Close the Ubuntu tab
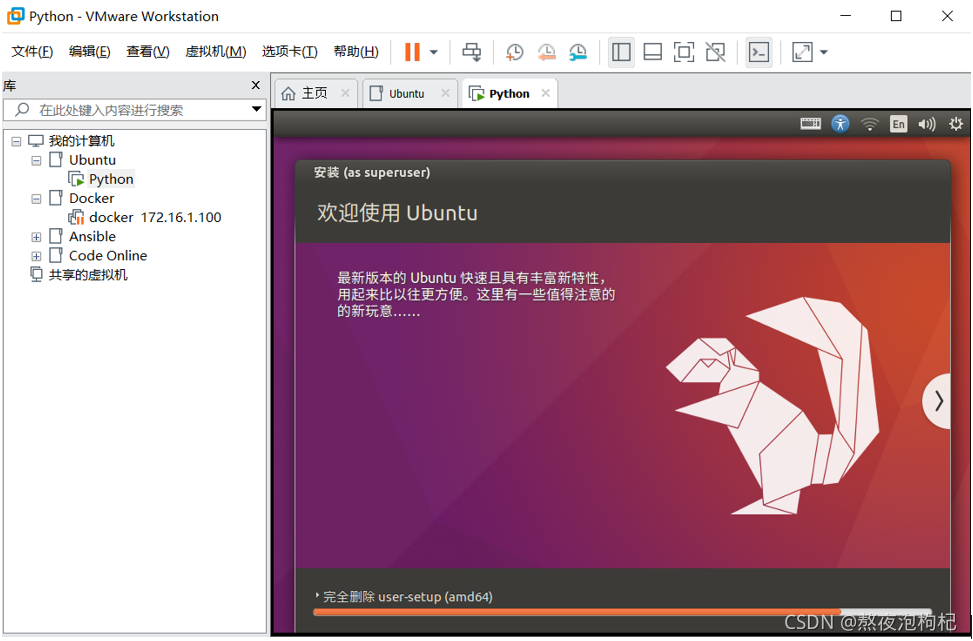The width and height of the screenshot is (973, 641). [x=446, y=93]
